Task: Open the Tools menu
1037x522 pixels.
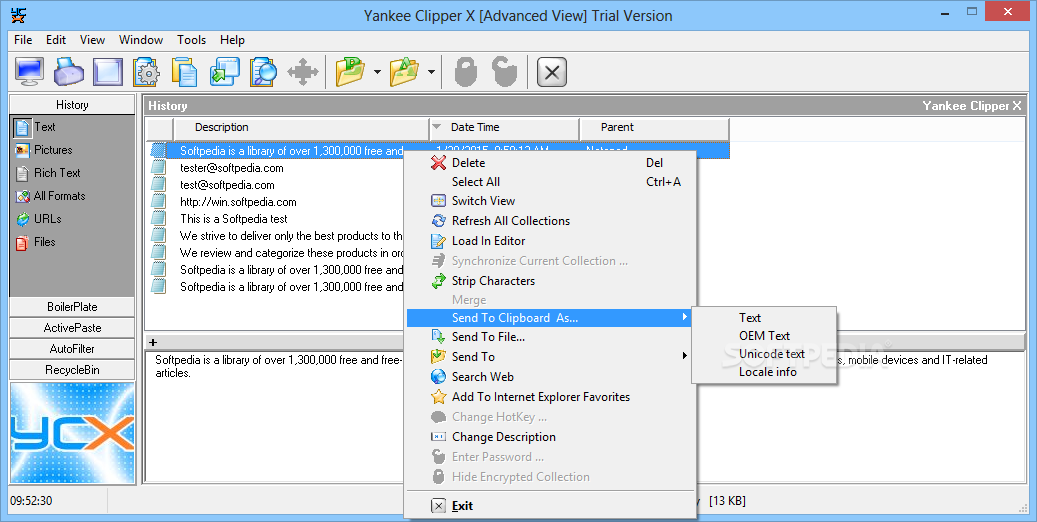Action: [x=191, y=40]
